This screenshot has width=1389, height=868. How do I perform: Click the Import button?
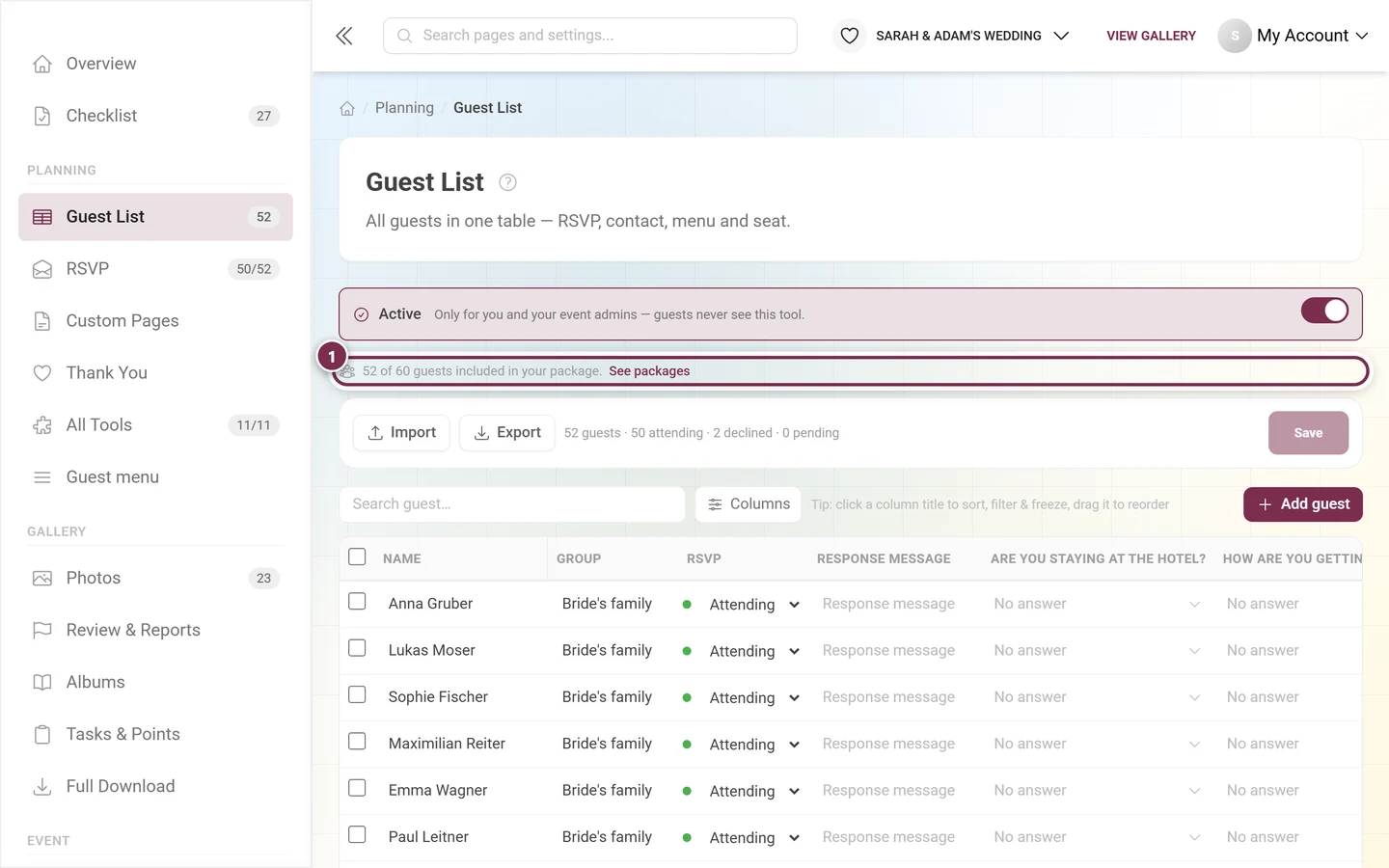pos(402,433)
